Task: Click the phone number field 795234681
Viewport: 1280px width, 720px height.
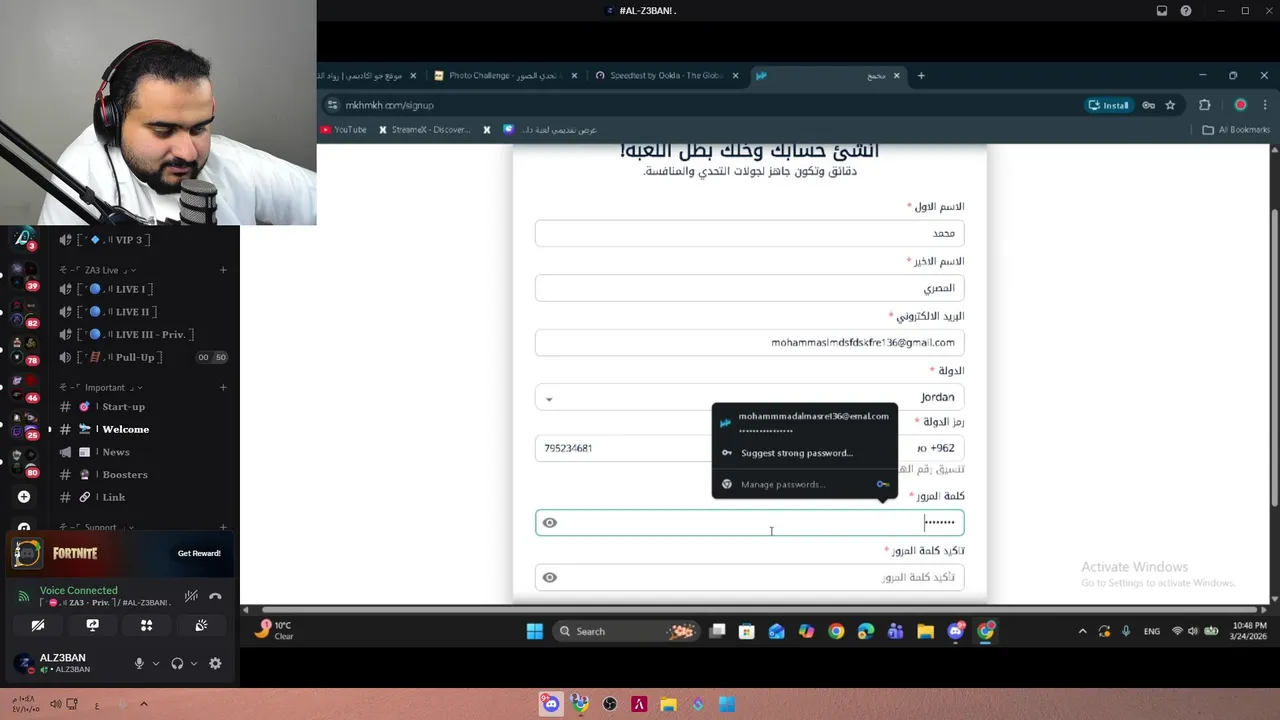Action: (x=624, y=448)
